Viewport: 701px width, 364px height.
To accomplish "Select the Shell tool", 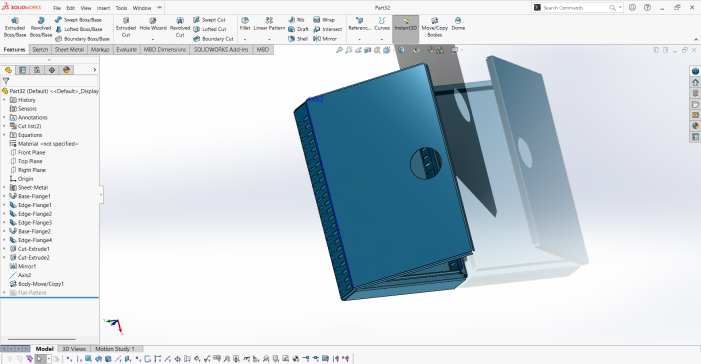I will point(298,39).
